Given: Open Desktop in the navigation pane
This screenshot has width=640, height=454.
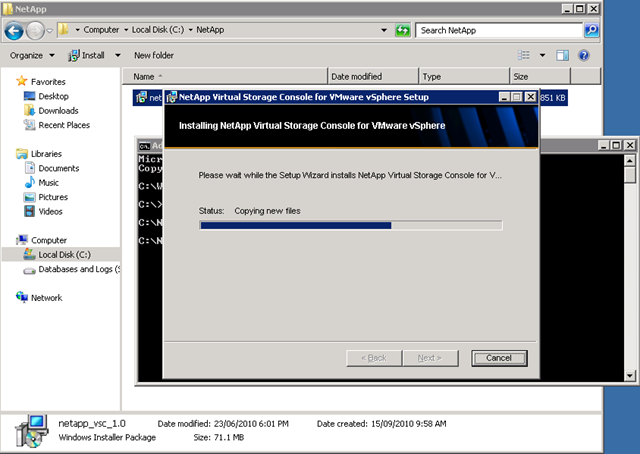Looking at the screenshot, I should 53,96.
